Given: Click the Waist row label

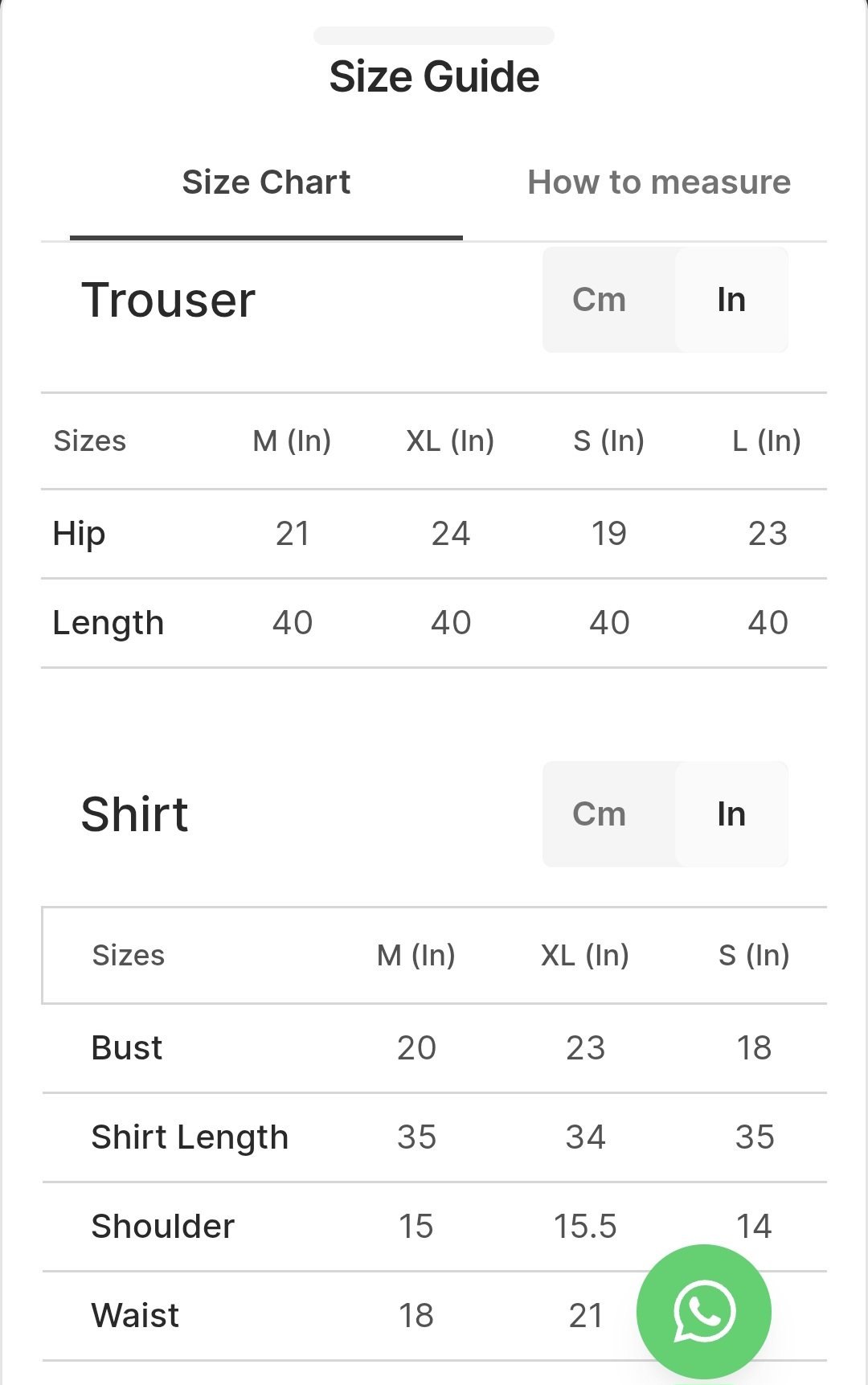Looking at the screenshot, I should click(135, 1316).
